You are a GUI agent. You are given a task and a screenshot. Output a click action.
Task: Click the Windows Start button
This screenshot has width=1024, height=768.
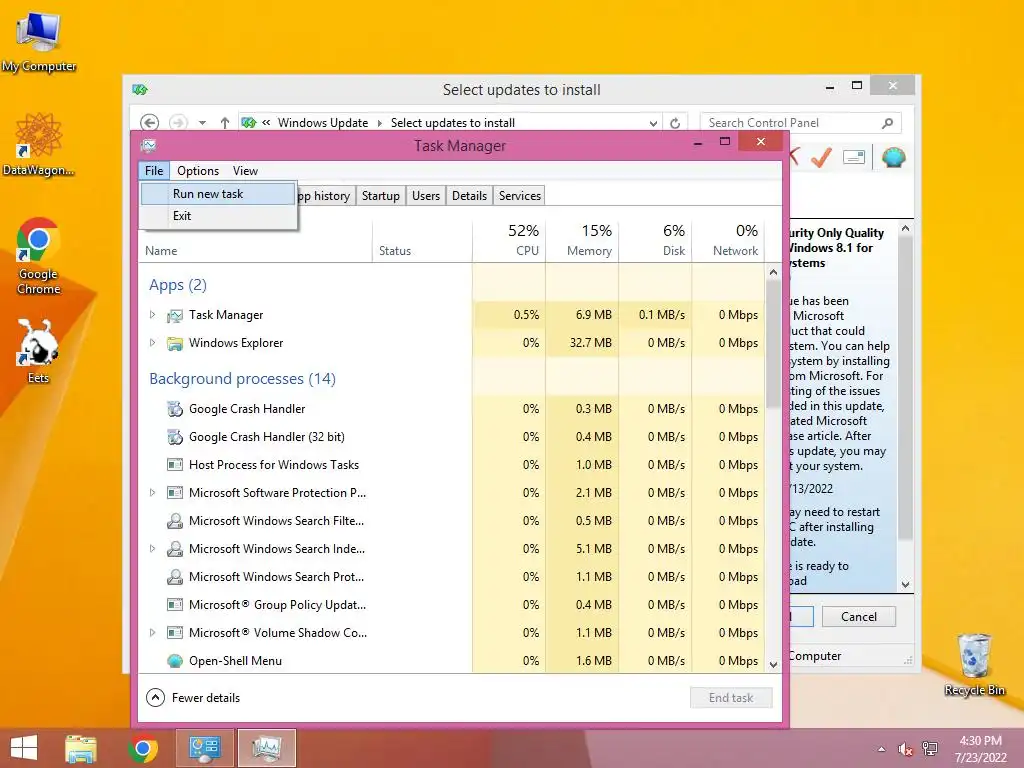24,748
